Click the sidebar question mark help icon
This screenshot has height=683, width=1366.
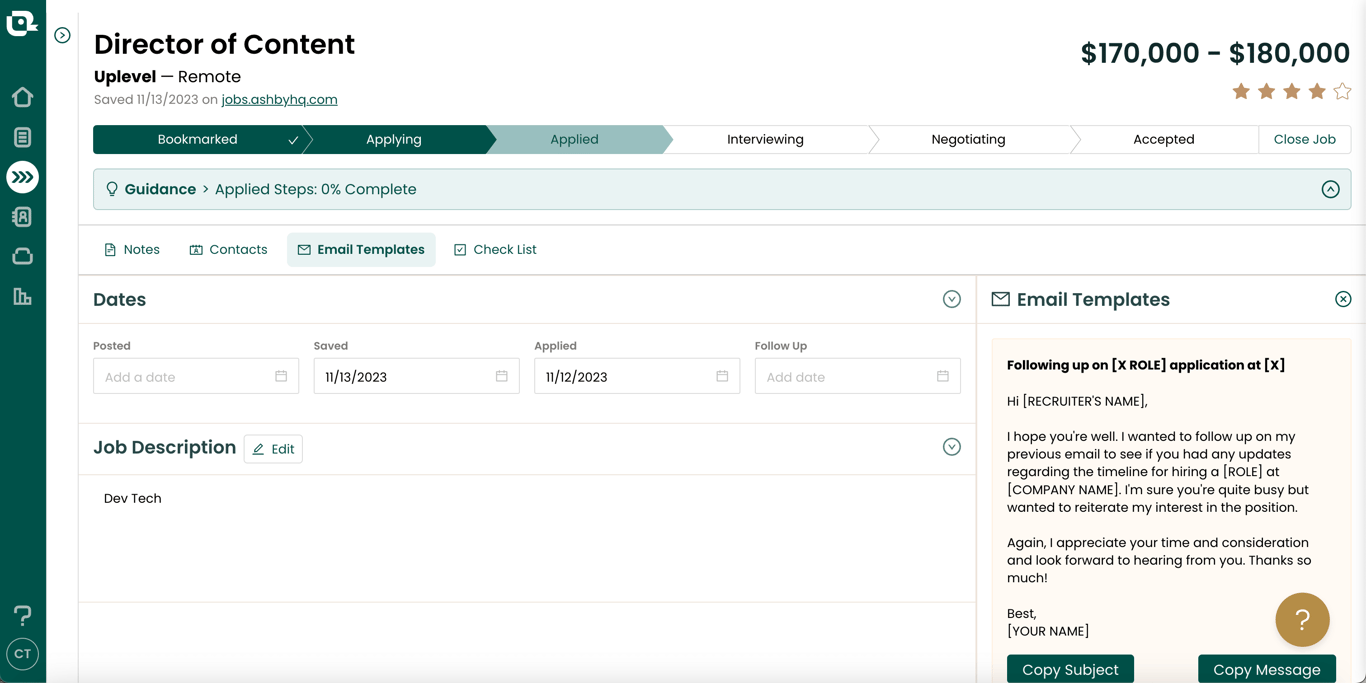pyautogui.click(x=22, y=615)
